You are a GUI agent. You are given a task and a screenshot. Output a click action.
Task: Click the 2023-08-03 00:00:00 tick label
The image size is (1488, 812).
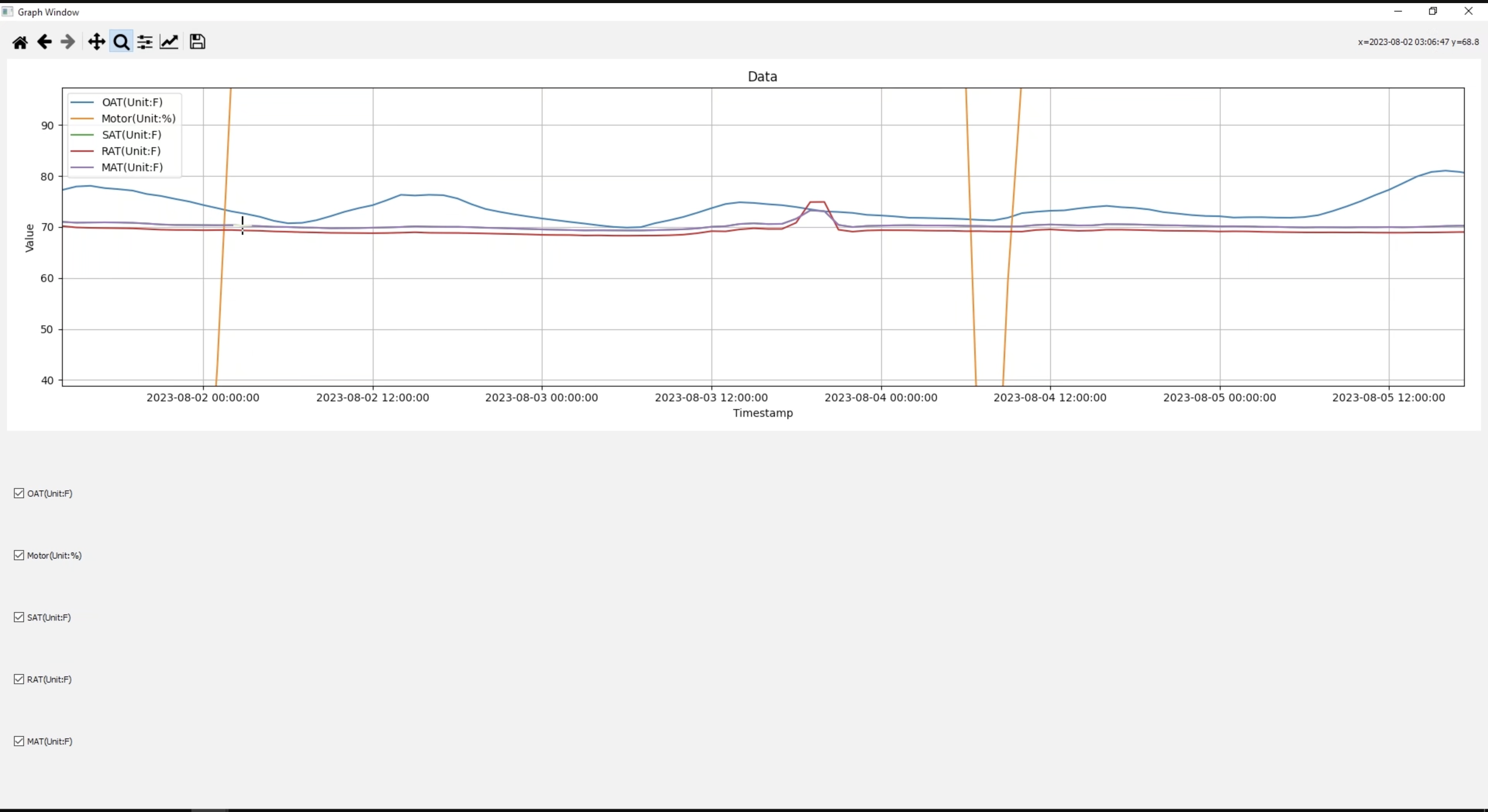542,397
